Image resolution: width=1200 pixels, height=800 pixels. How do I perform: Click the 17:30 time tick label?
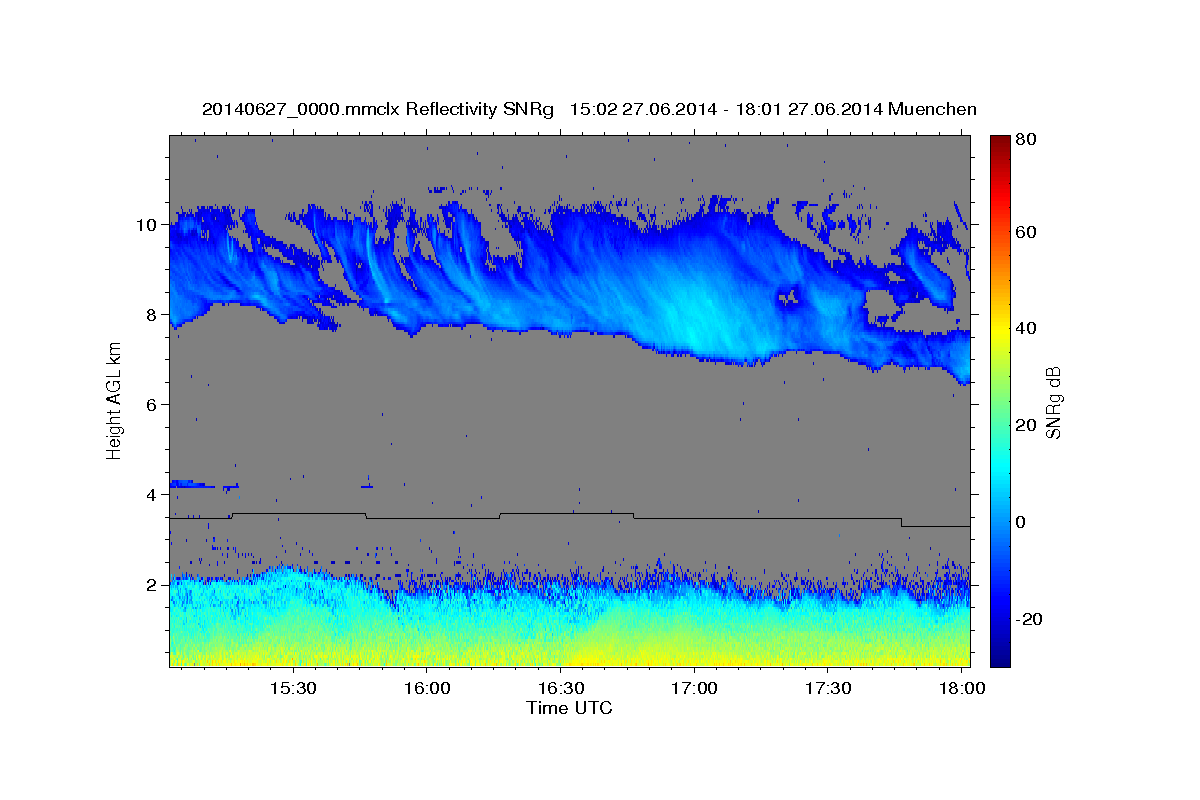829,689
